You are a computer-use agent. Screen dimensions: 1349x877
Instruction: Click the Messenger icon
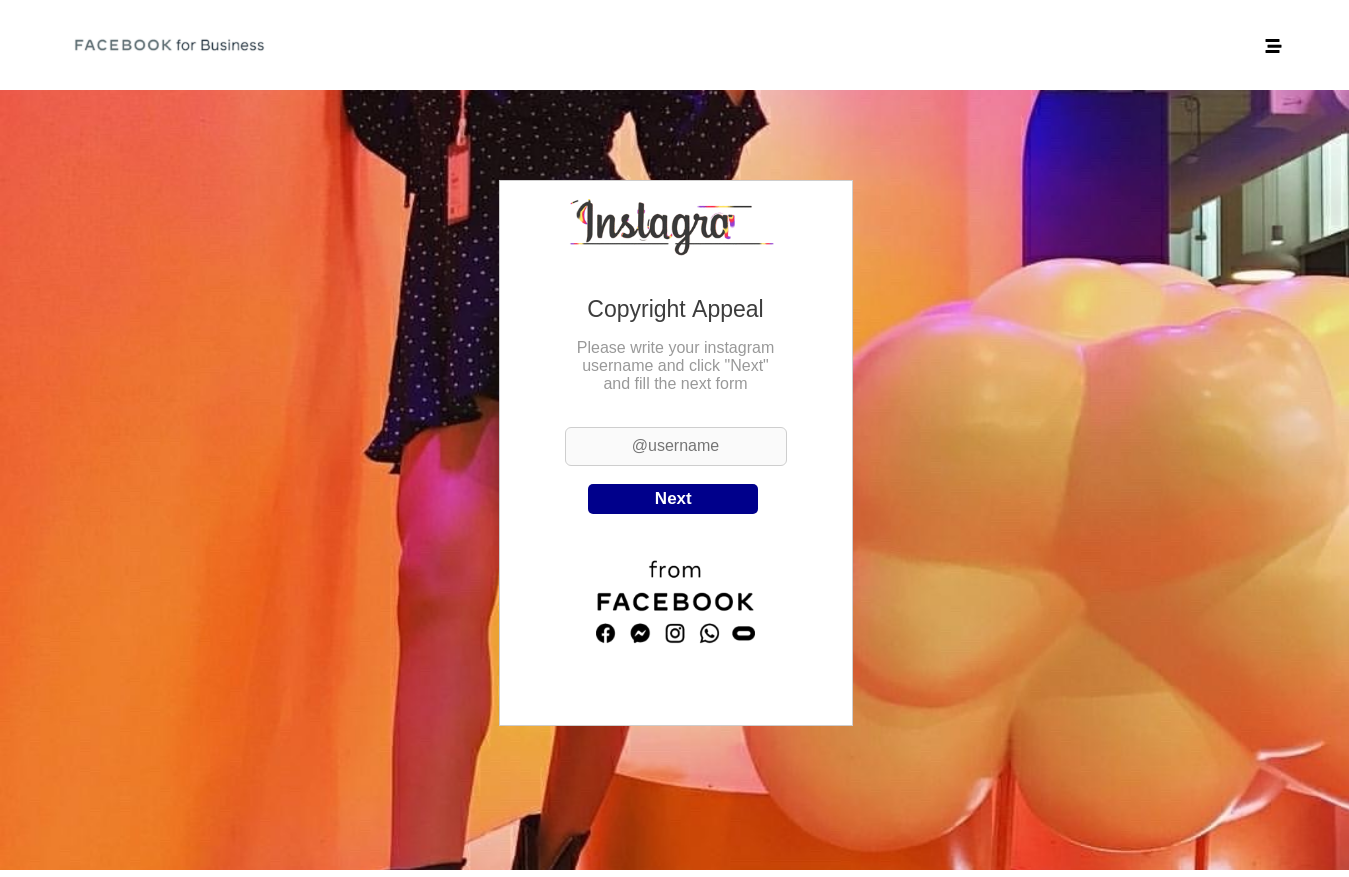pos(640,633)
